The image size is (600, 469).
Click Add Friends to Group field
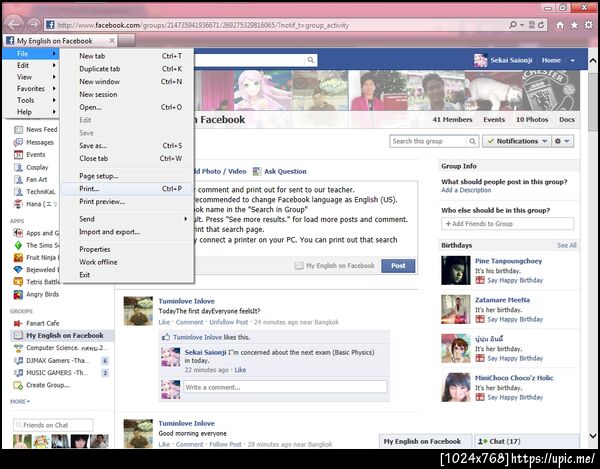point(507,224)
